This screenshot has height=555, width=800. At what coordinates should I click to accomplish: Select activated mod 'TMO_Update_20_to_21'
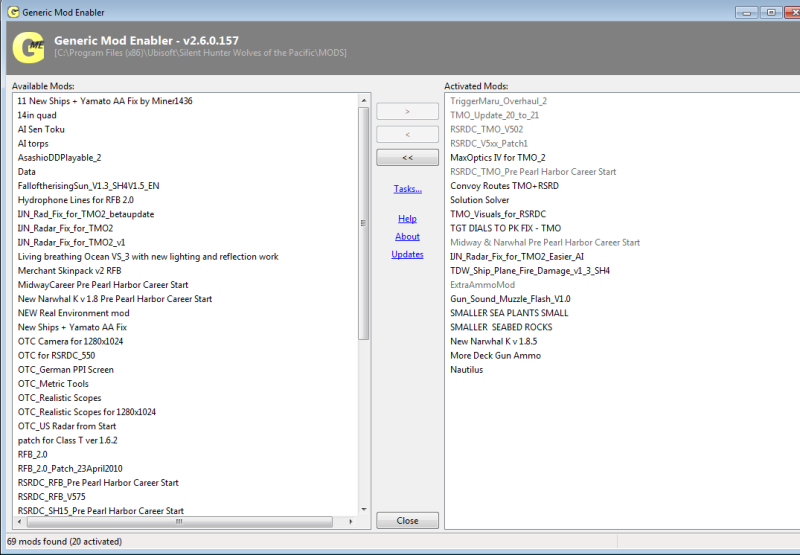pos(494,115)
